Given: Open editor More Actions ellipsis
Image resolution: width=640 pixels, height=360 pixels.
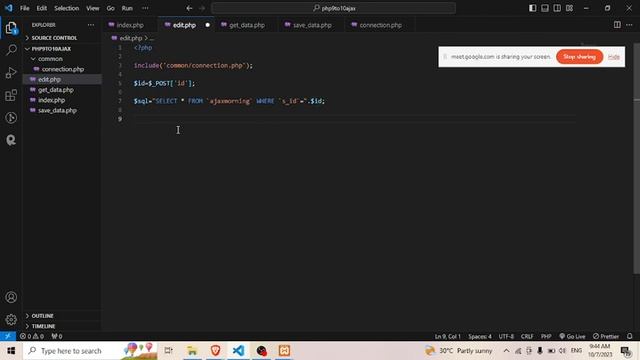Looking at the screenshot, I should tap(629, 25).
